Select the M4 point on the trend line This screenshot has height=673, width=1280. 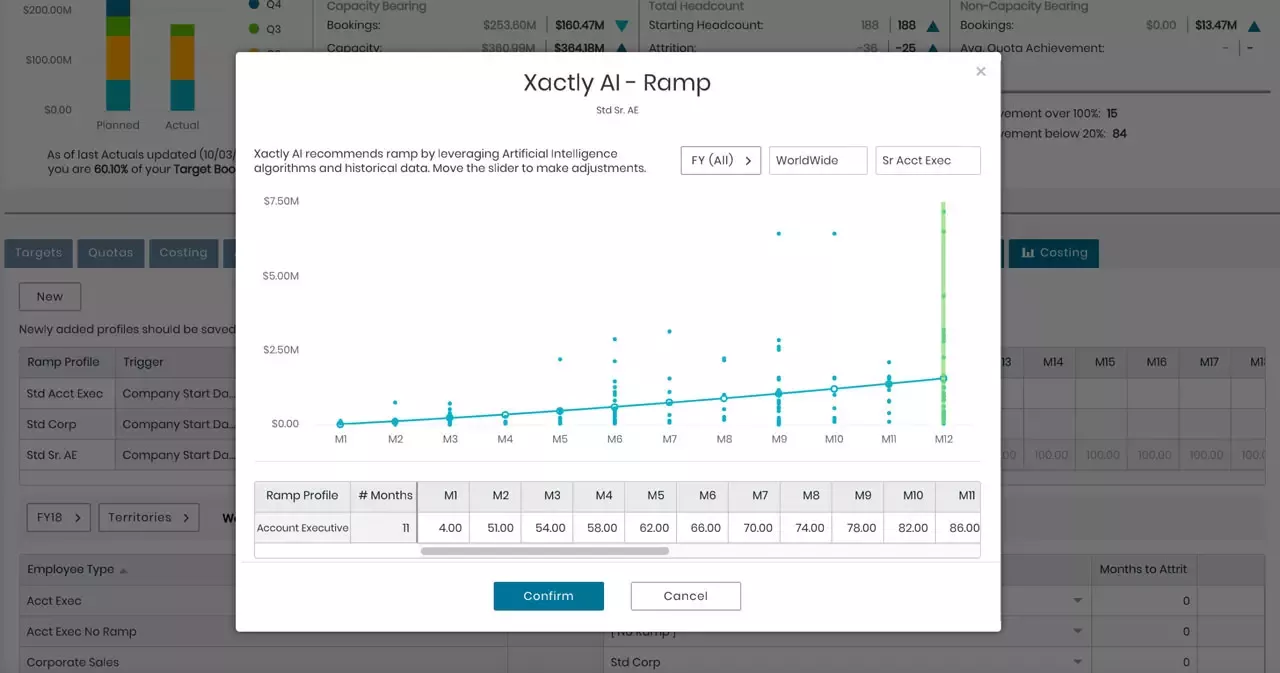pos(505,414)
